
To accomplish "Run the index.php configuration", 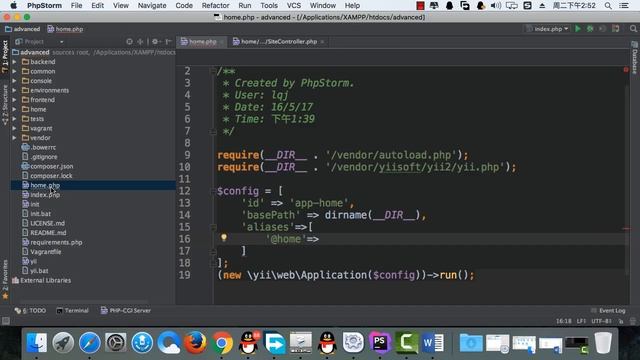I will click(x=578, y=29).
